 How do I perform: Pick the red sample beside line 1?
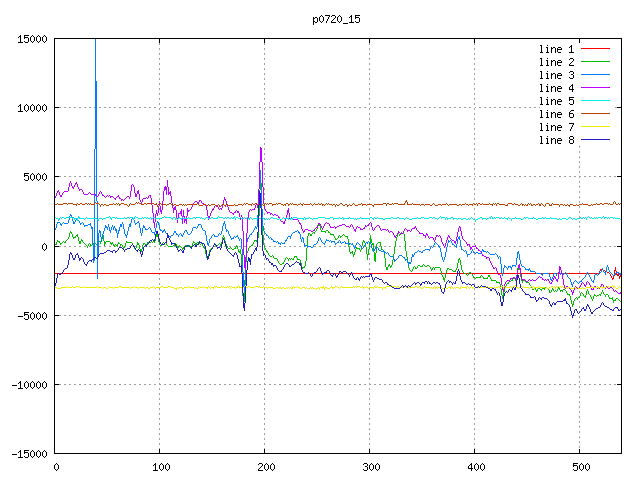point(595,49)
